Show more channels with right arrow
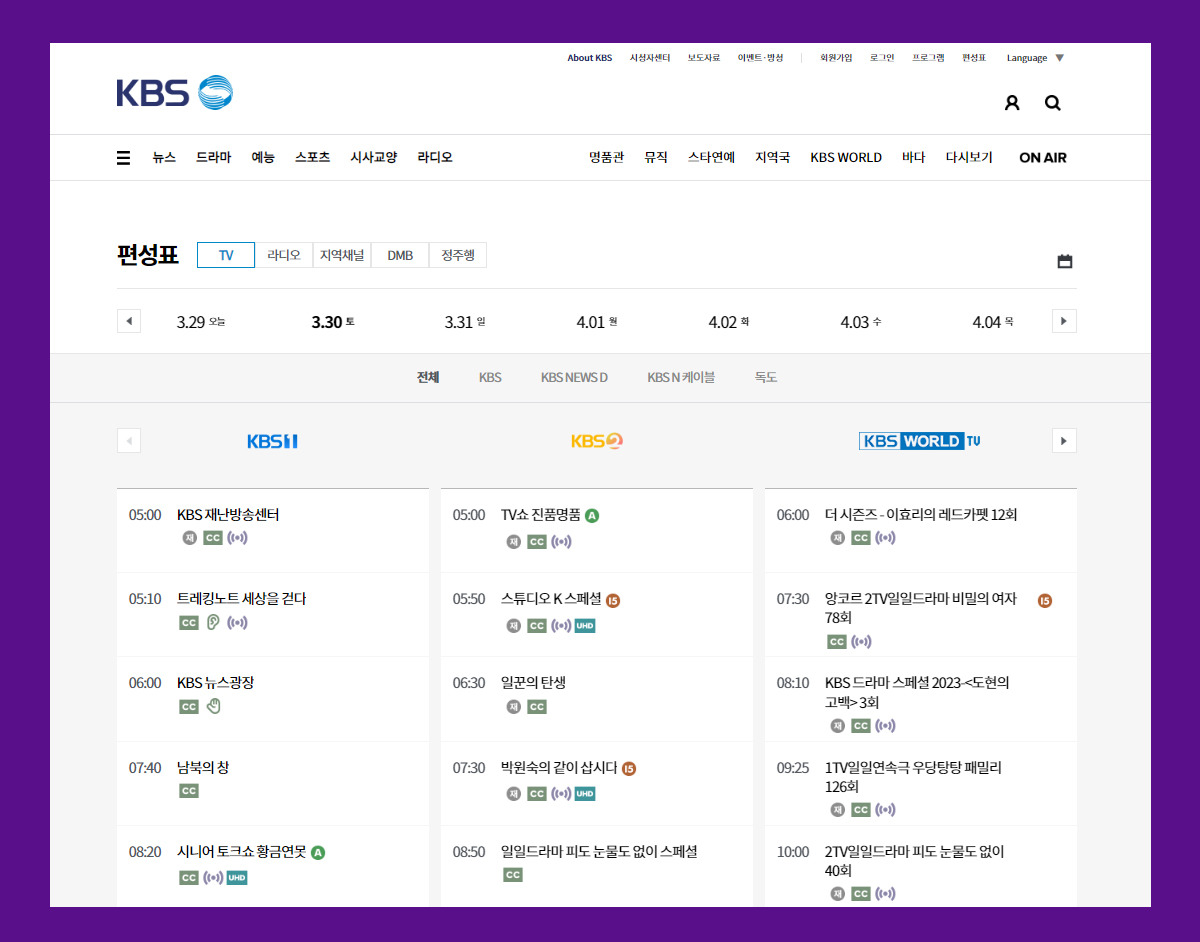 point(1064,440)
